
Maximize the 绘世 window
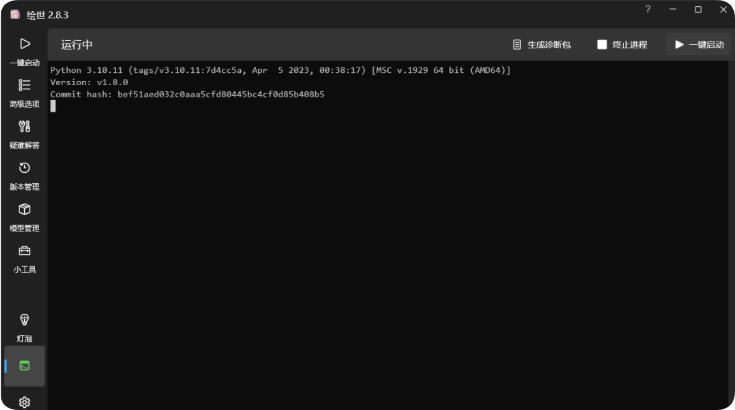click(x=698, y=9)
